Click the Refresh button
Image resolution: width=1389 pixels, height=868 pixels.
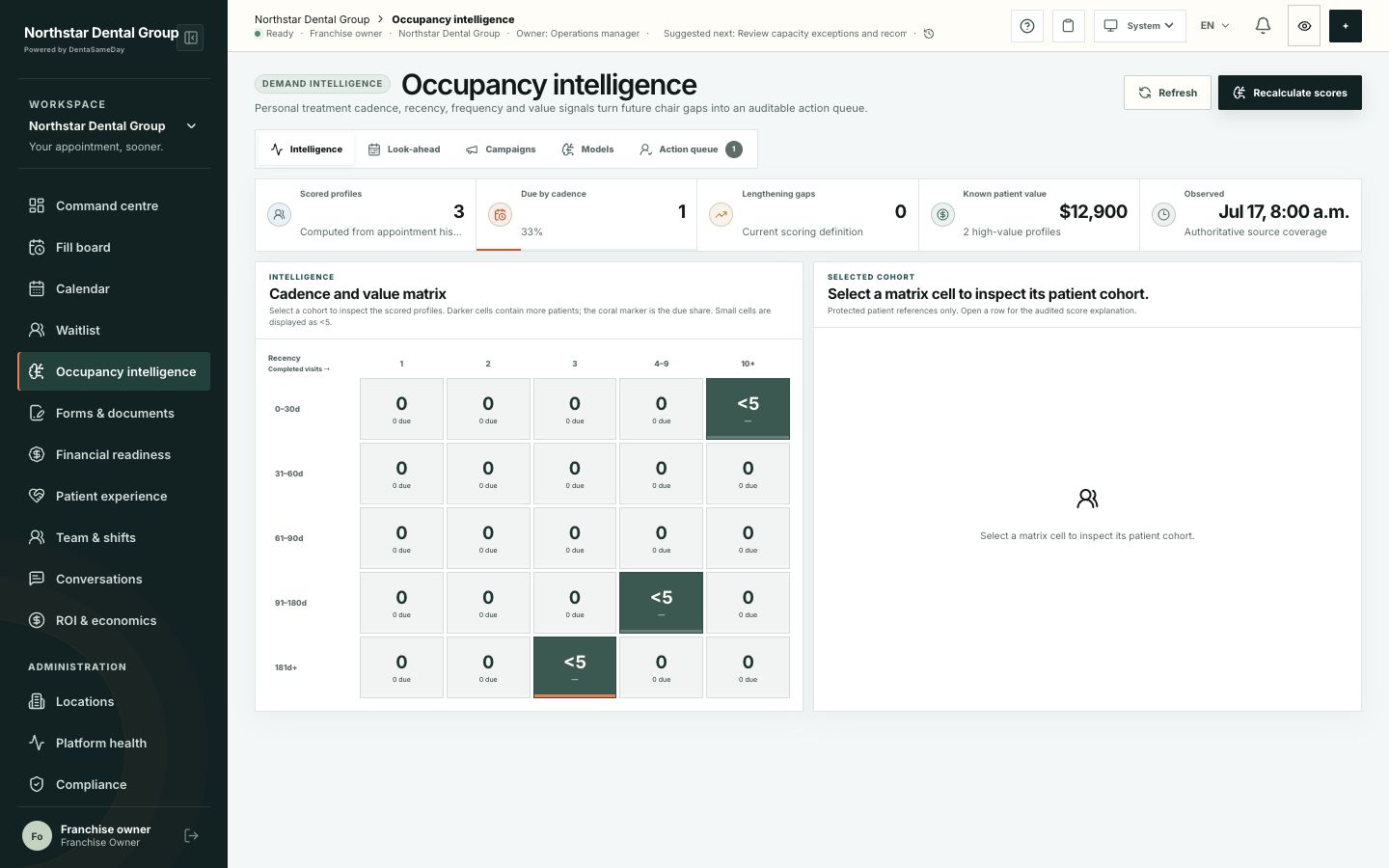(x=1167, y=93)
